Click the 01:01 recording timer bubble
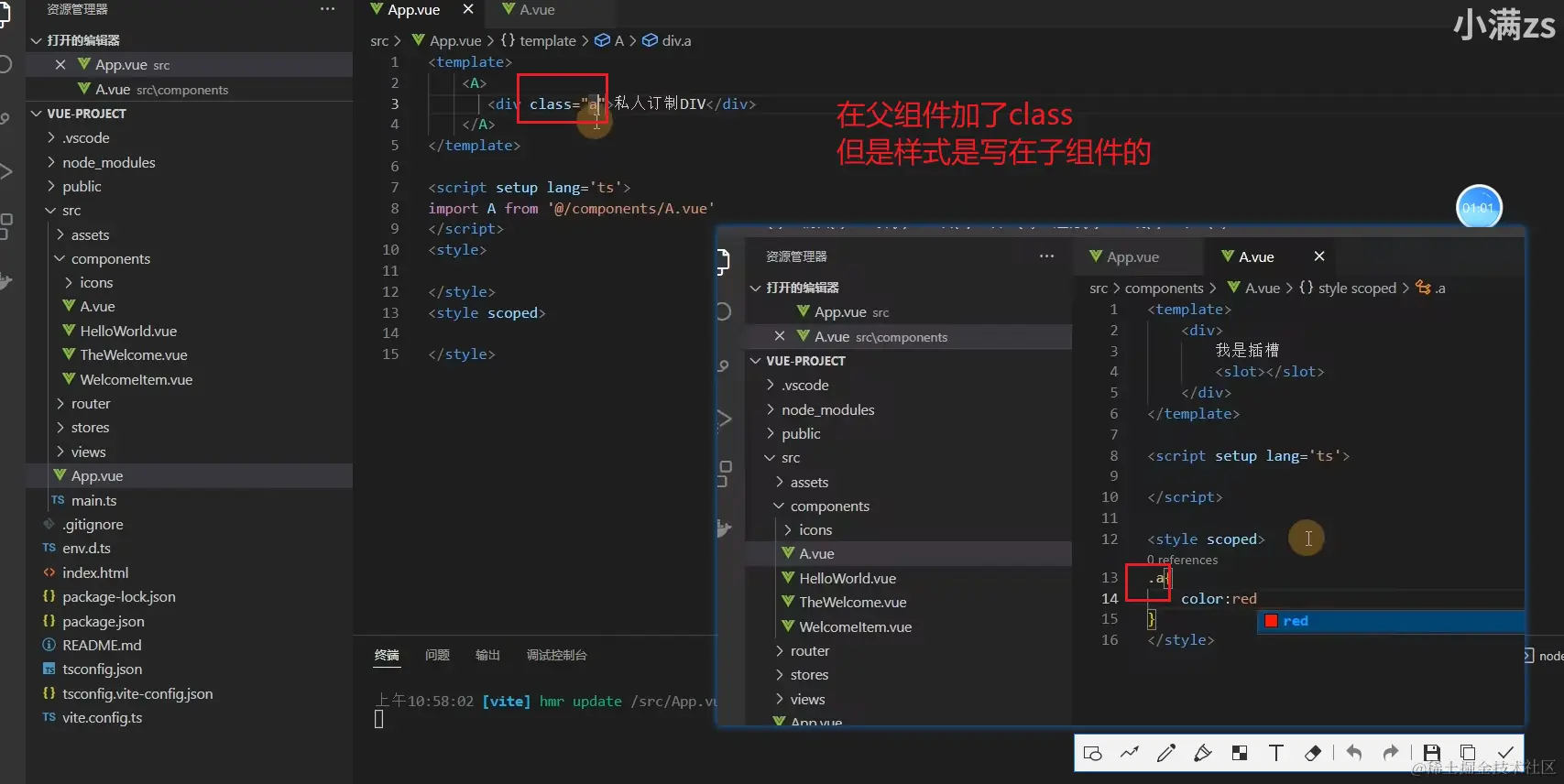1564x784 pixels. pyautogui.click(x=1479, y=208)
